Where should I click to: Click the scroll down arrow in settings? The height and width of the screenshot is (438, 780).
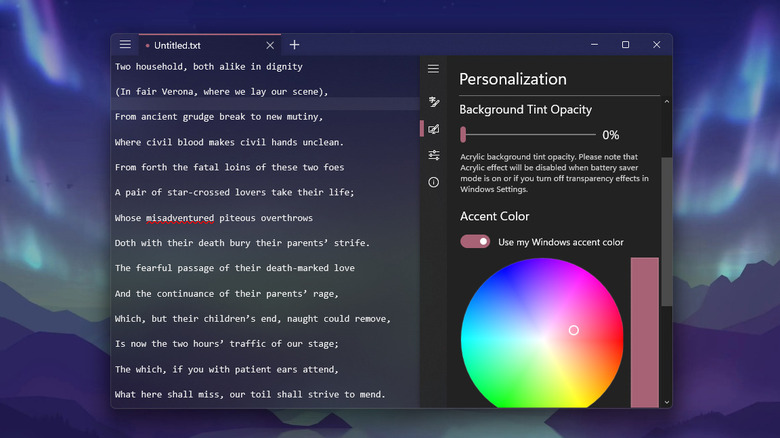pyautogui.click(x=667, y=402)
